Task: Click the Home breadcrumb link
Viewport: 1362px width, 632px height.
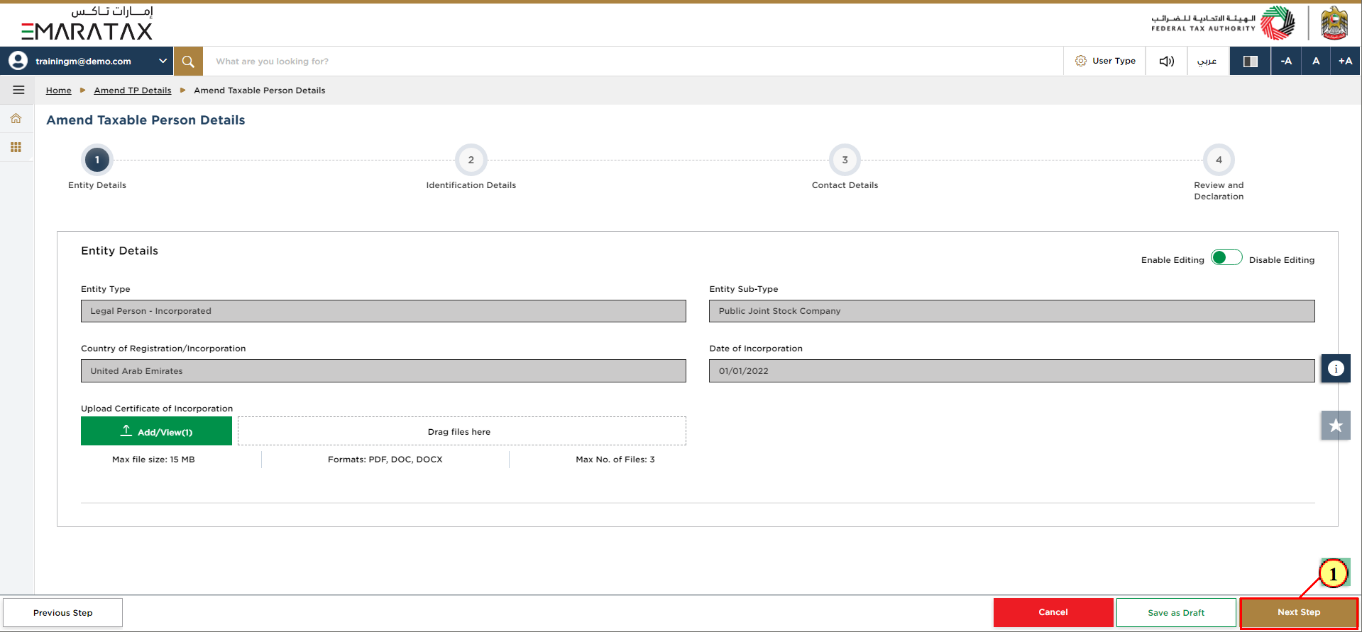Action: point(59,90)
